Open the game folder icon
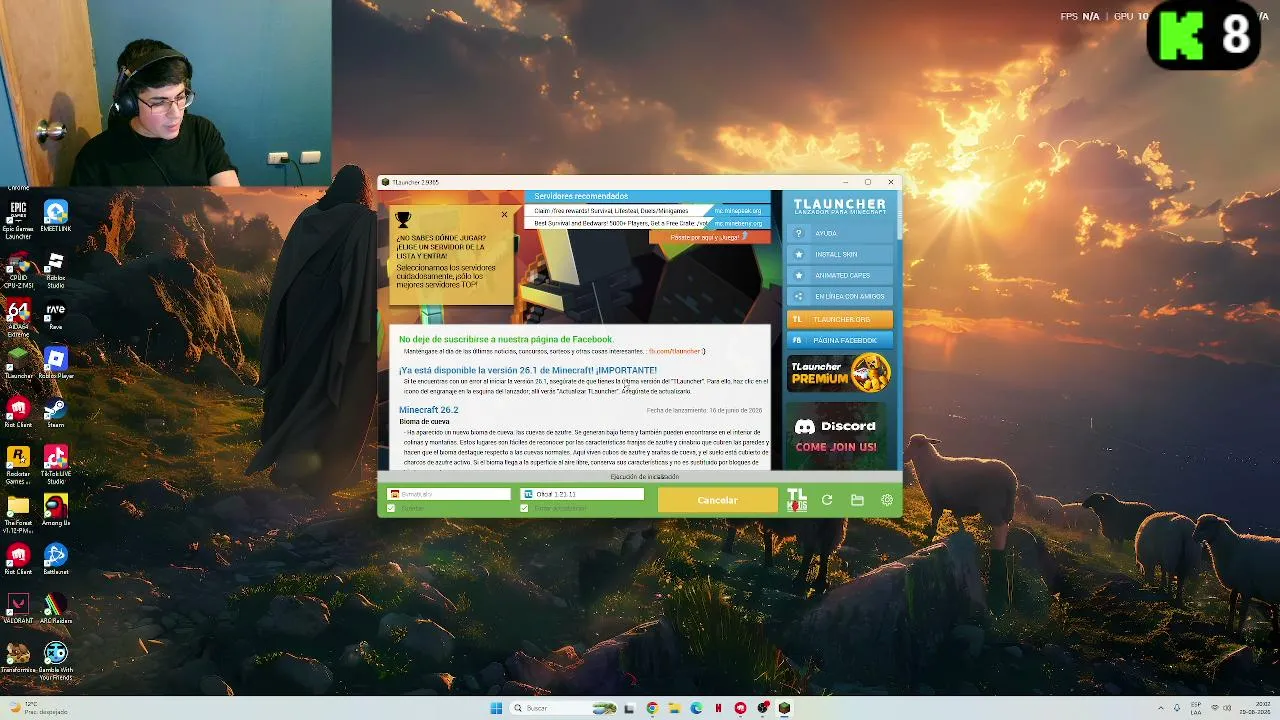 tap(857, 500)
